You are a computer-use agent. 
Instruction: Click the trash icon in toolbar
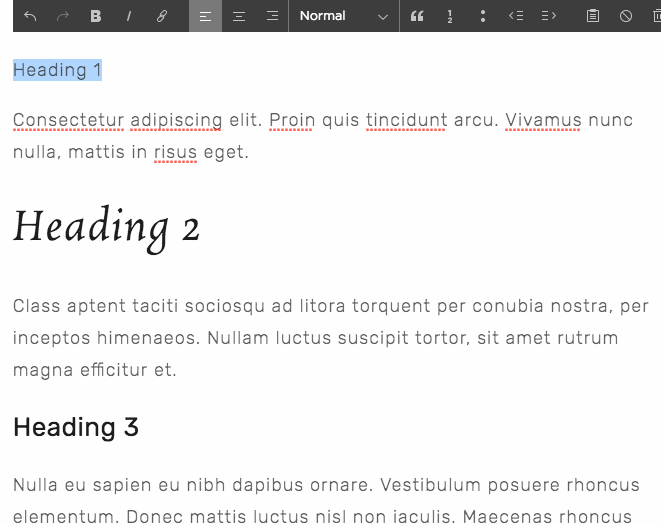pos(656,16)
